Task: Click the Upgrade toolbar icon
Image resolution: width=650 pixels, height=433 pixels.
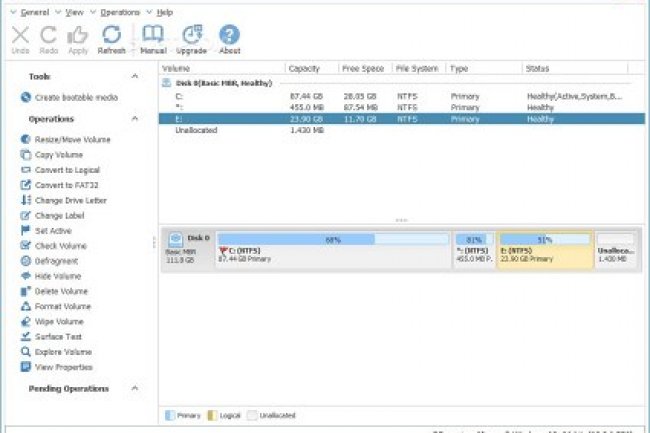Action: click(193, 38)
